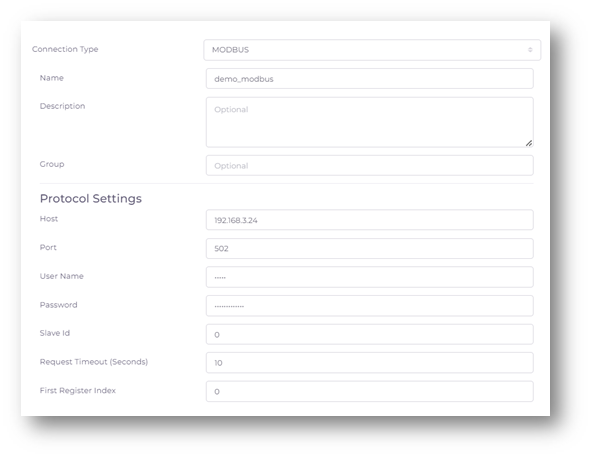Click the Slave Id label
This screenshot has width=592, height=458.
click(55, 333)
